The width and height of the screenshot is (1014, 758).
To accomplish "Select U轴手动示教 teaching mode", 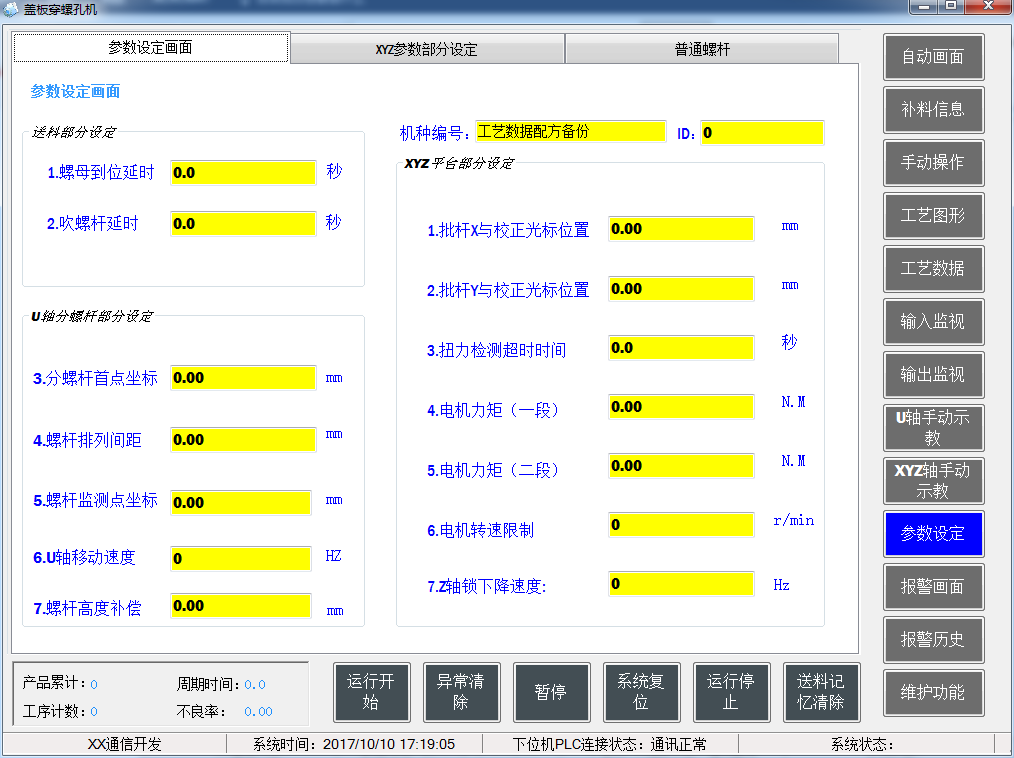I will (933, 428).
